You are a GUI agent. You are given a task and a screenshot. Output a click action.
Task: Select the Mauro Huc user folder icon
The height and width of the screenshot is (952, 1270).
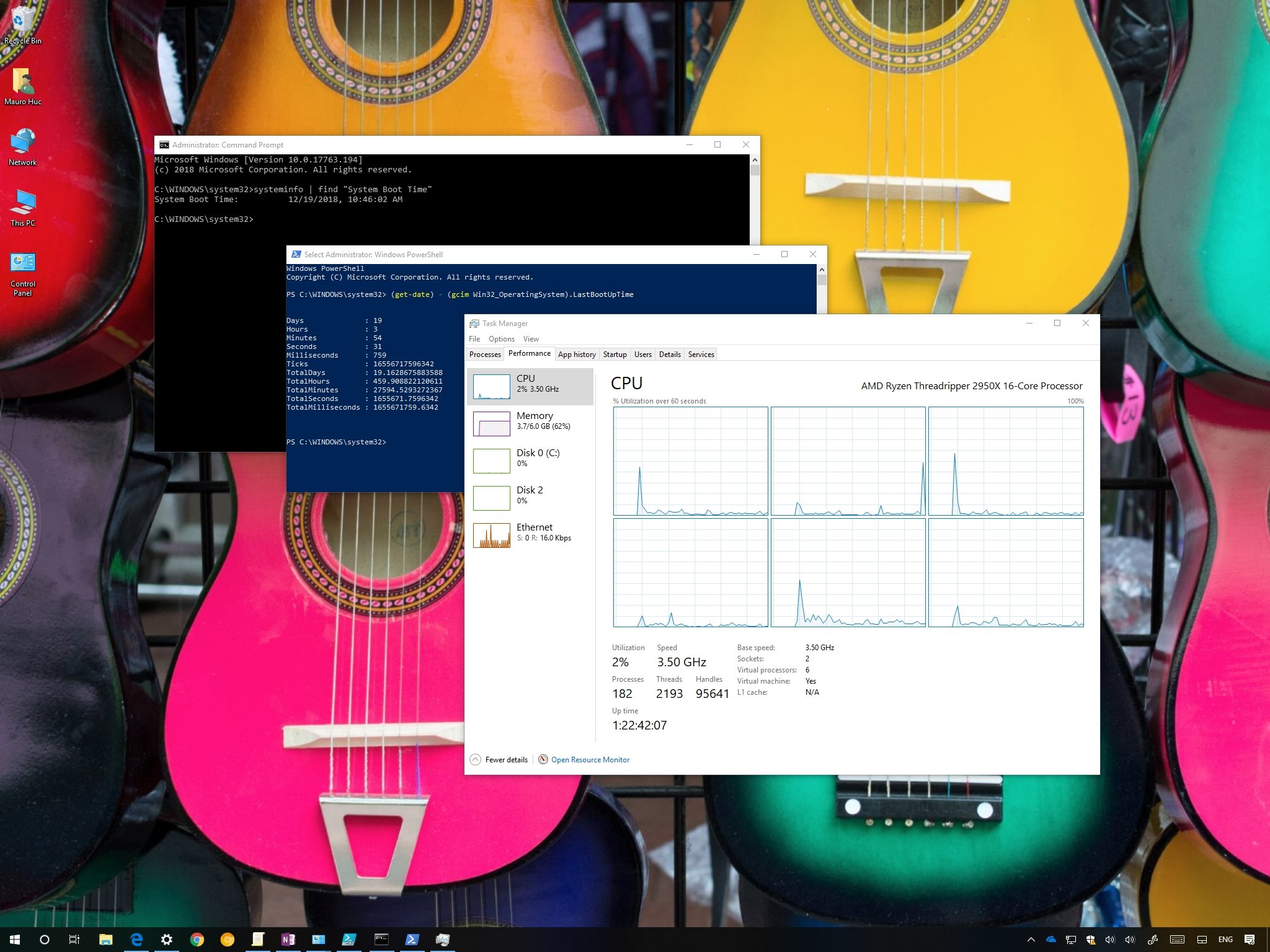23,86
